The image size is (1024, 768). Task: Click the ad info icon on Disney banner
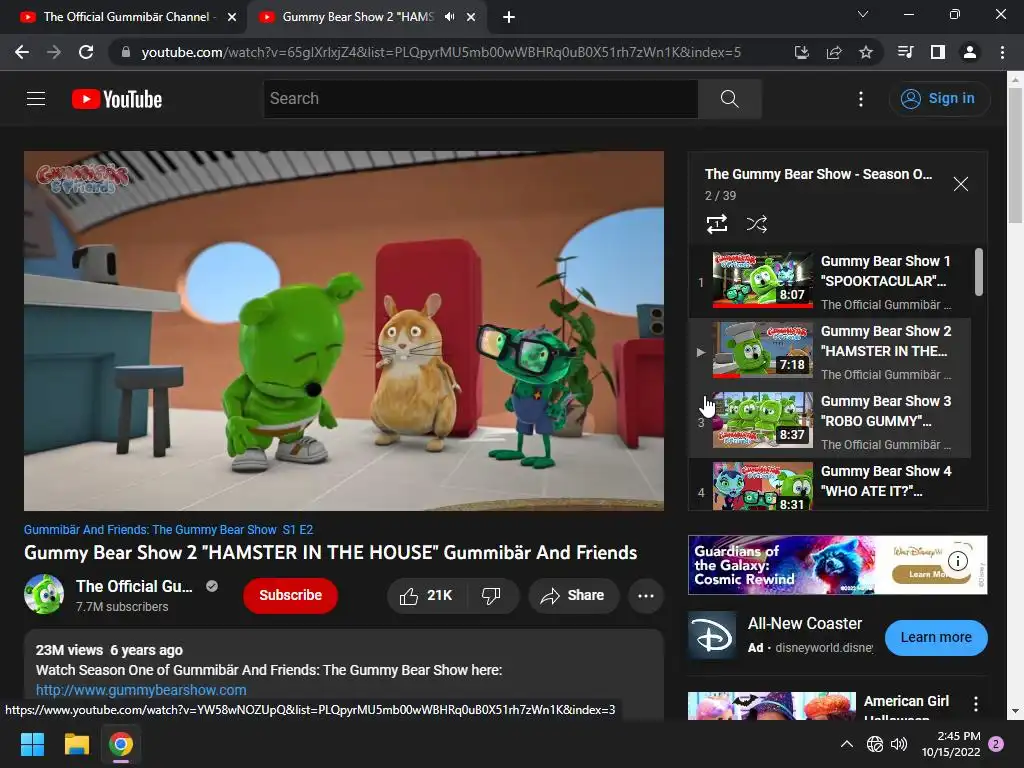957,560
